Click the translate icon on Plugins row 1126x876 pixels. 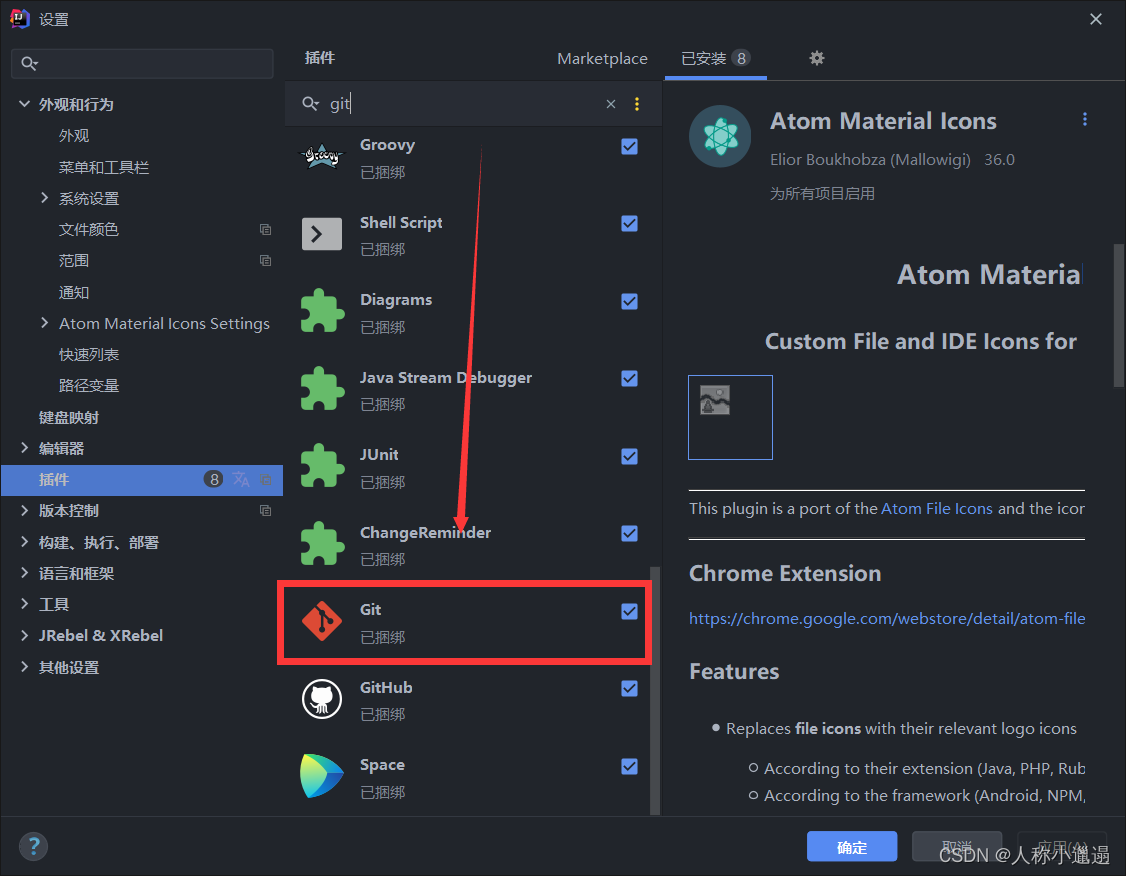tap(241, 480)
